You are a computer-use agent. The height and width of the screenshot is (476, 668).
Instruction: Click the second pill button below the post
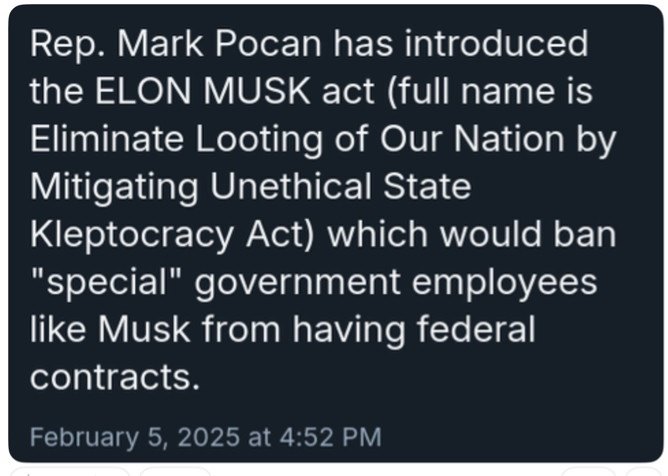175,472
